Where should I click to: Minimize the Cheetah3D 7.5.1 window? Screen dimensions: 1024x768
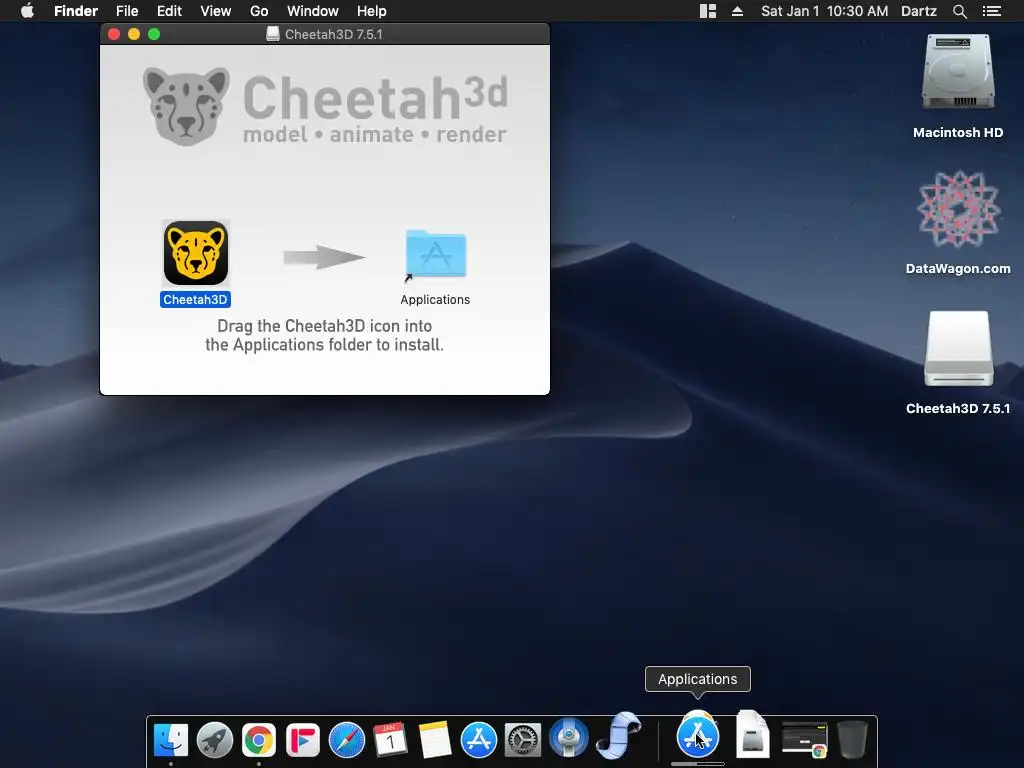pyautogui.click(x=134, y=34)
